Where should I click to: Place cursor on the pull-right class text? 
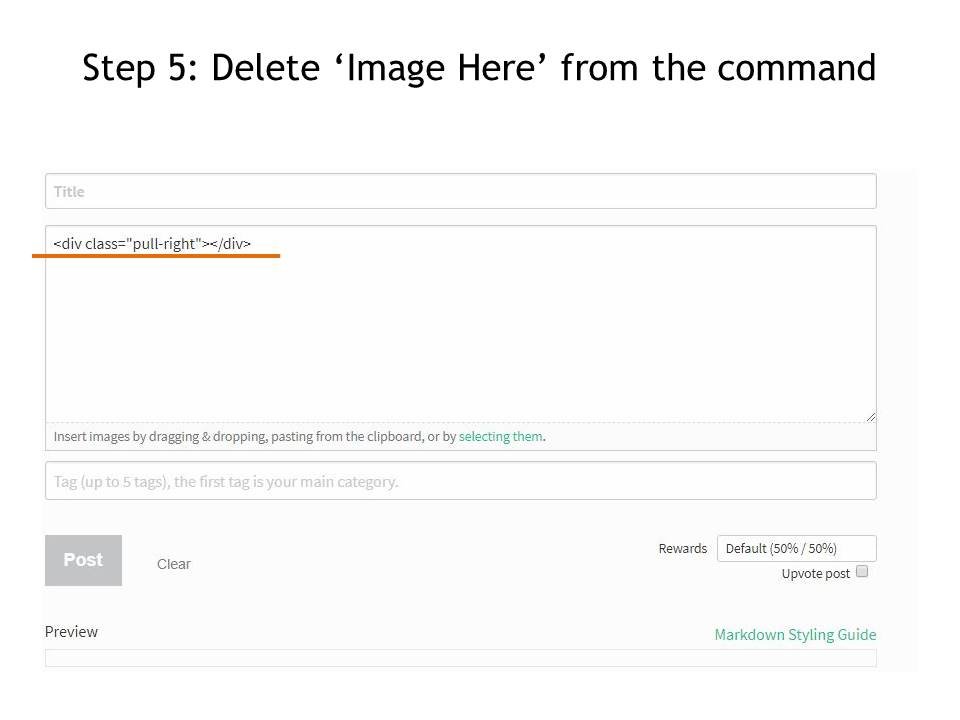pyautogui.click(x=163, y=244)
